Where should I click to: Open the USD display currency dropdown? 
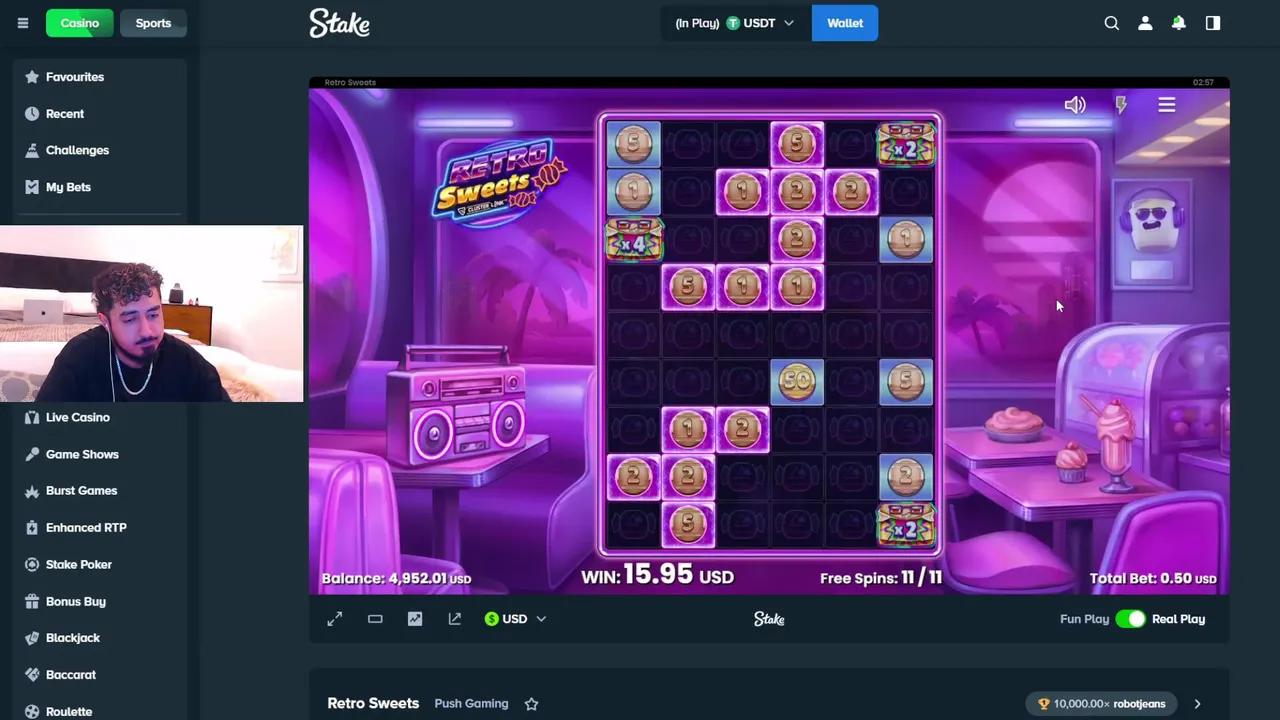(515, 619)
